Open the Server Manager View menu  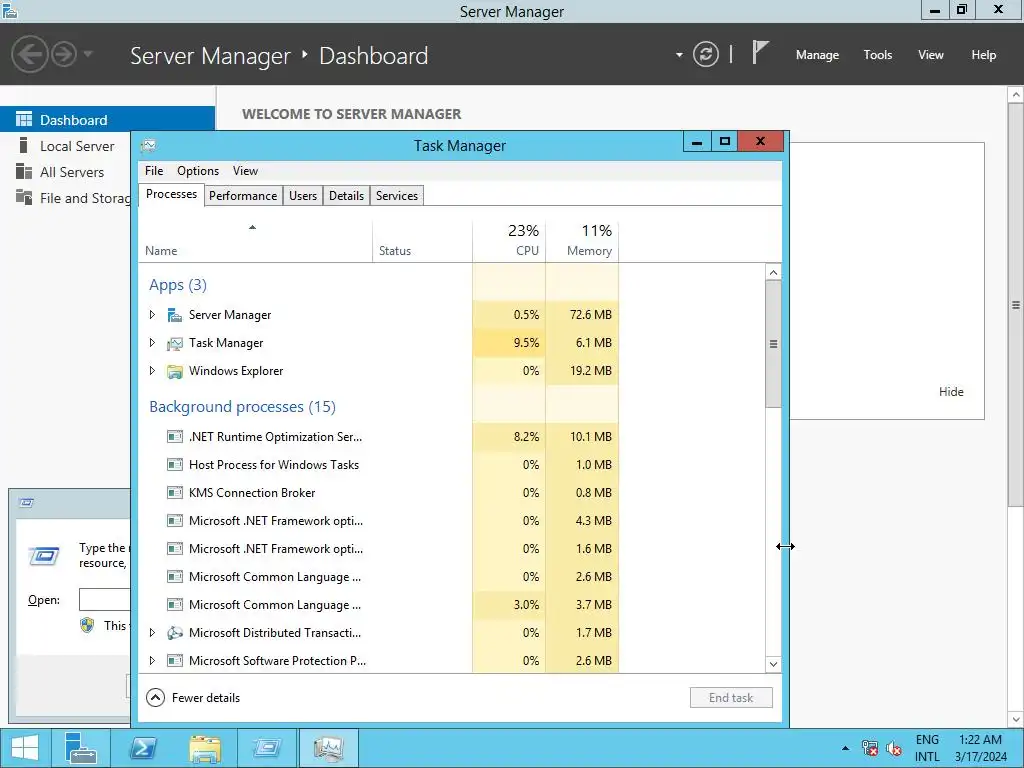click(931, 55)
